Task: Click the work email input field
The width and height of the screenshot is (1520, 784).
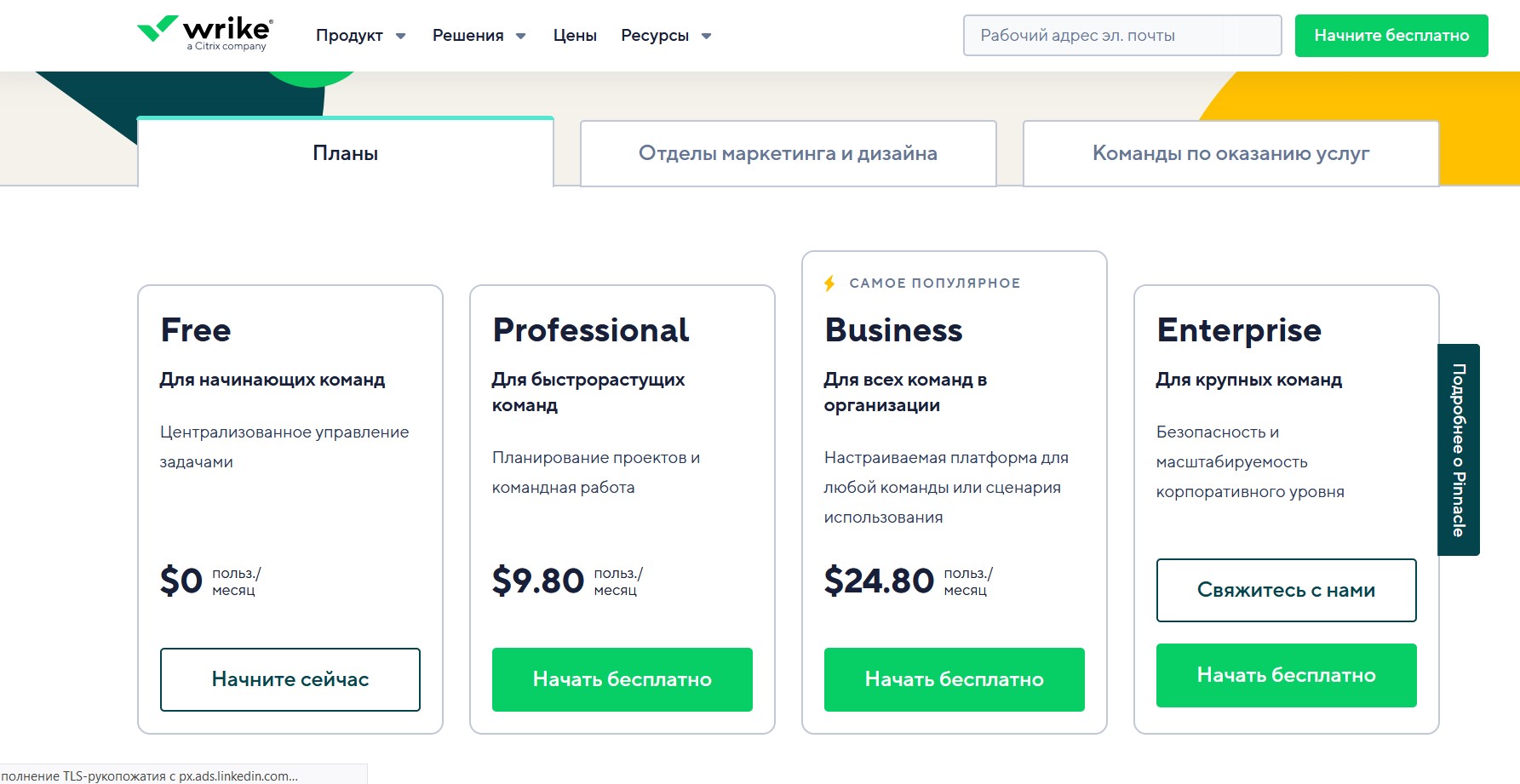Action: (x=1121, y=36)
